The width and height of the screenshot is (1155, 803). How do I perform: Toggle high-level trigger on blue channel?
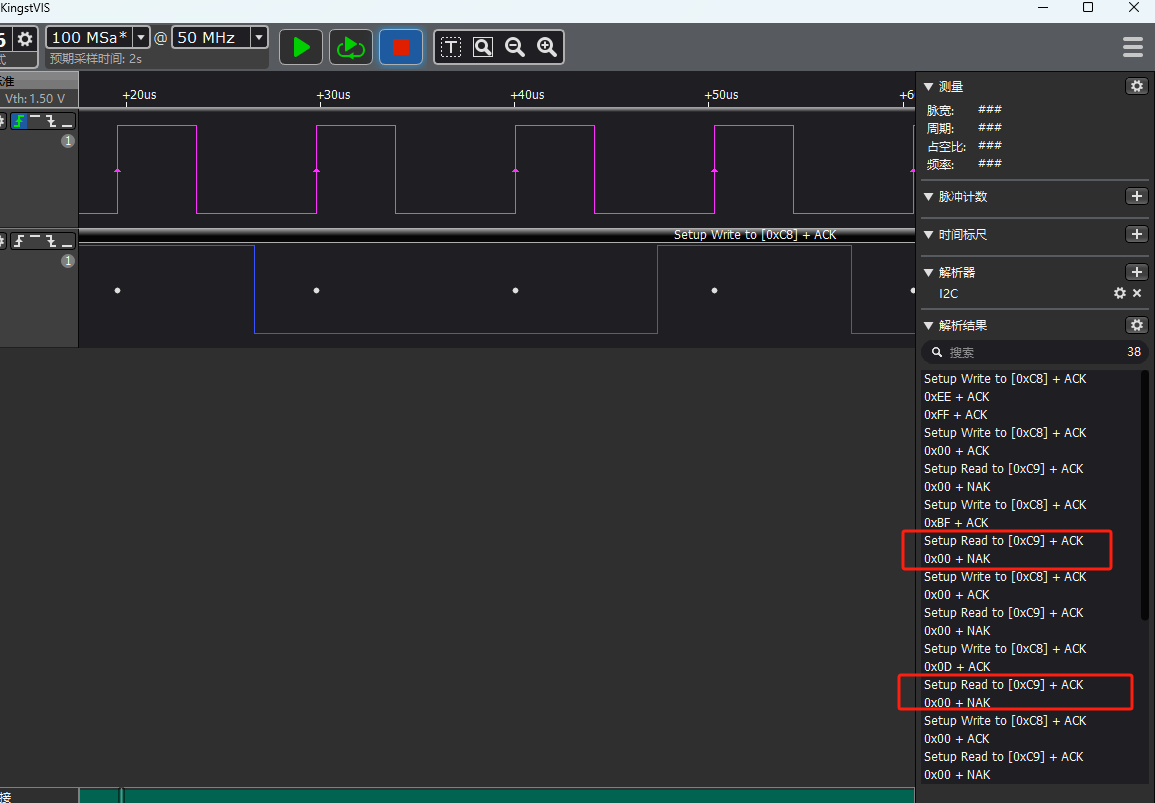[35, 241]
